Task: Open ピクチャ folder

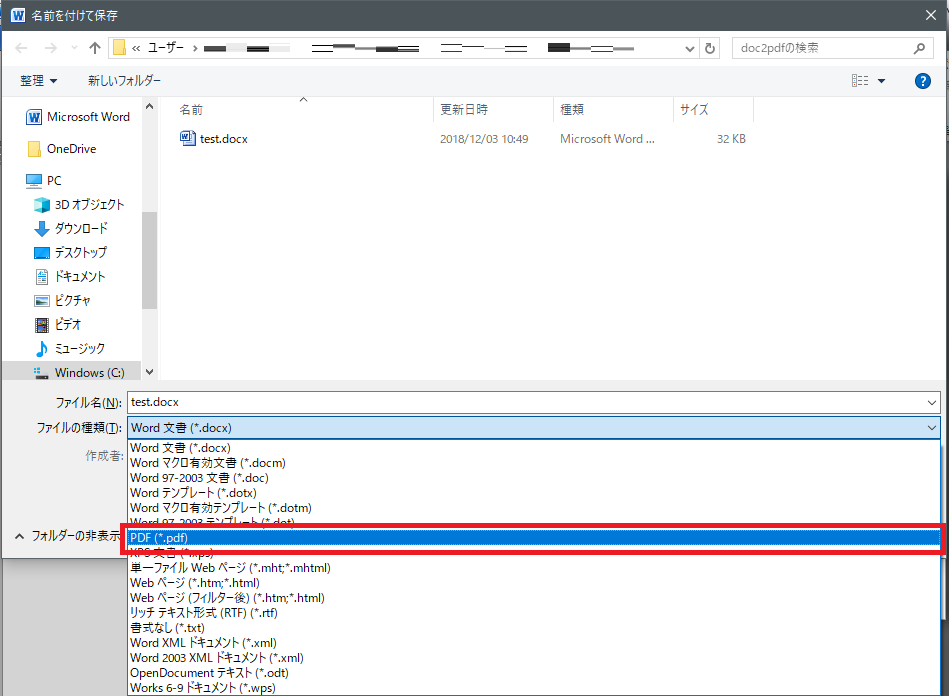Action: tap(62, 300)
